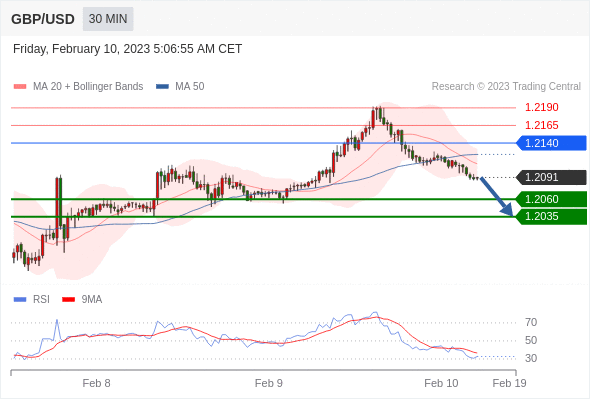Click the Feb 9 date axis label

click(269, 383)
